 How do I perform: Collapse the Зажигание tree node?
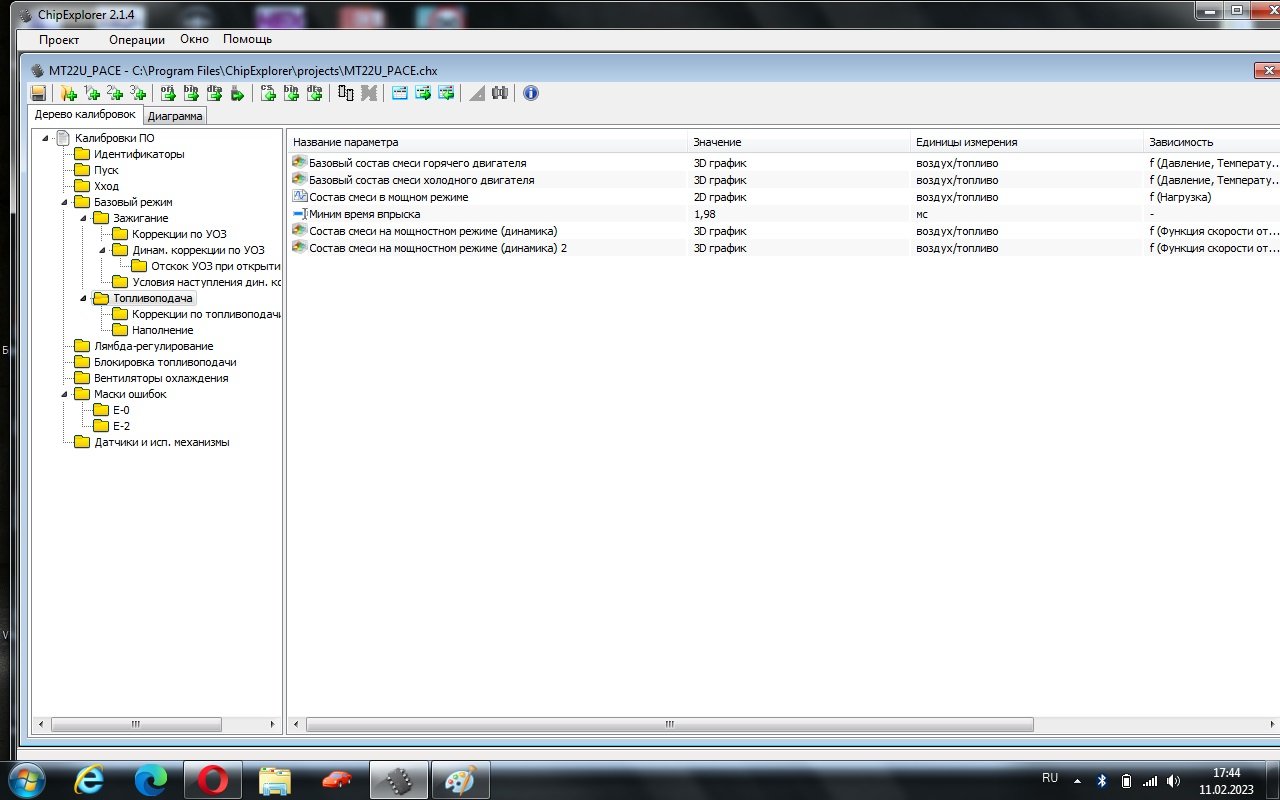pyautogui.click(x=84, y=218)
